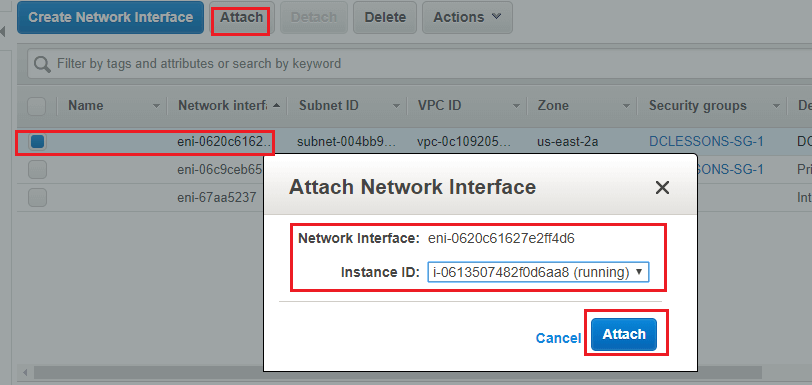Click the Cancel link in dialog
812x385 pixels.
[558, 338]
